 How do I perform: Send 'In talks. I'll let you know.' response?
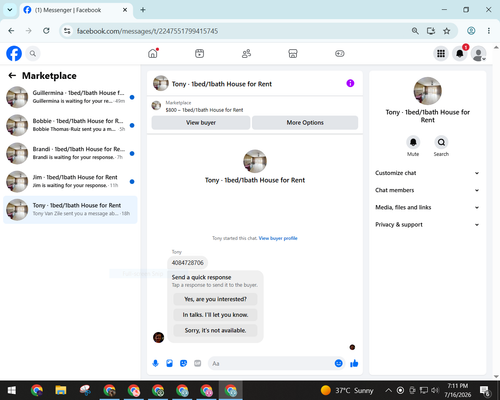tap(215, 315)
